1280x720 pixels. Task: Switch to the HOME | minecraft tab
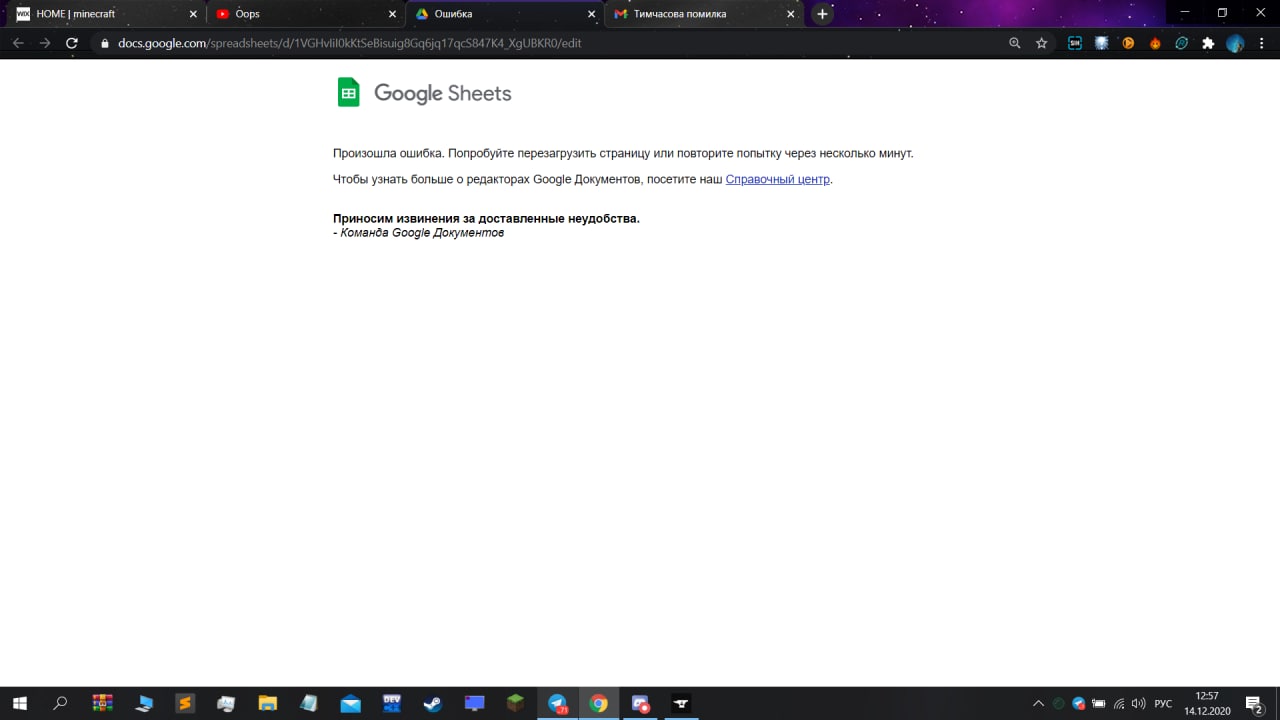[x=108, y=14]
